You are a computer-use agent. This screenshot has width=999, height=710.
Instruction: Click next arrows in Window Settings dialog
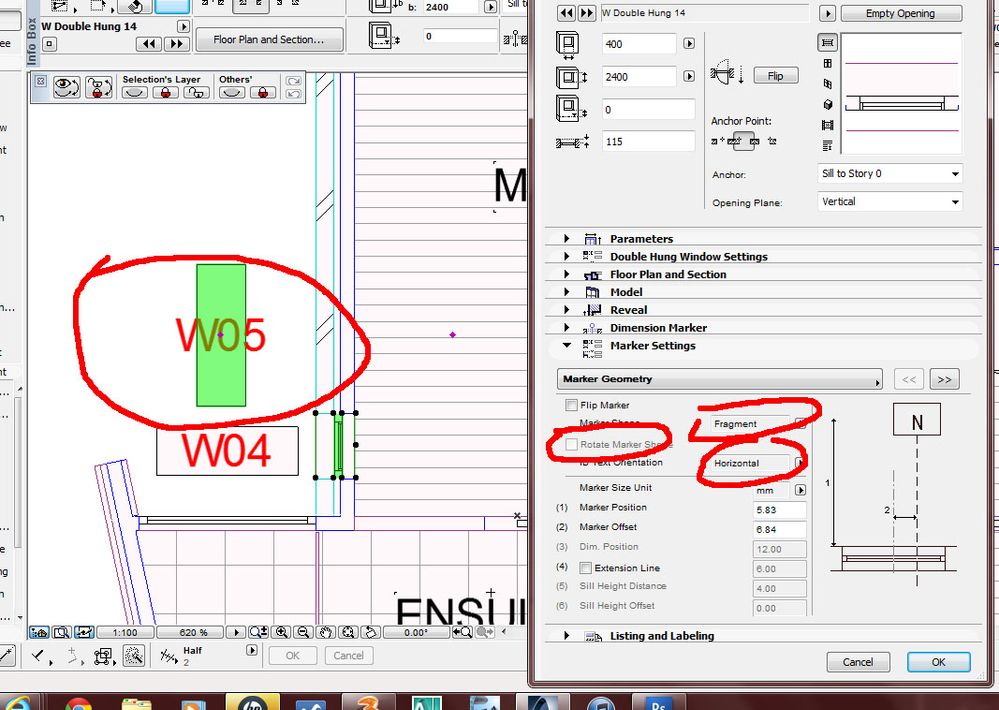587,13
